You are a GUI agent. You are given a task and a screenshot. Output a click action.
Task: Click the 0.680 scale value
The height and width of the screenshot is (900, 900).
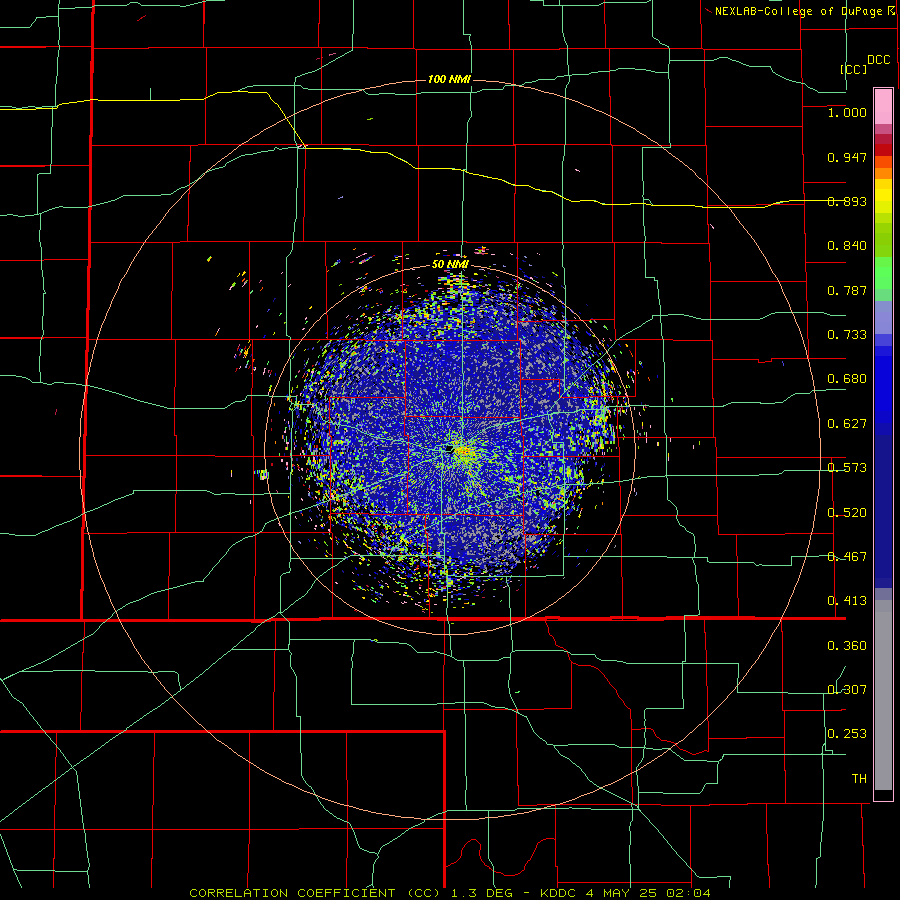(847, 379)
